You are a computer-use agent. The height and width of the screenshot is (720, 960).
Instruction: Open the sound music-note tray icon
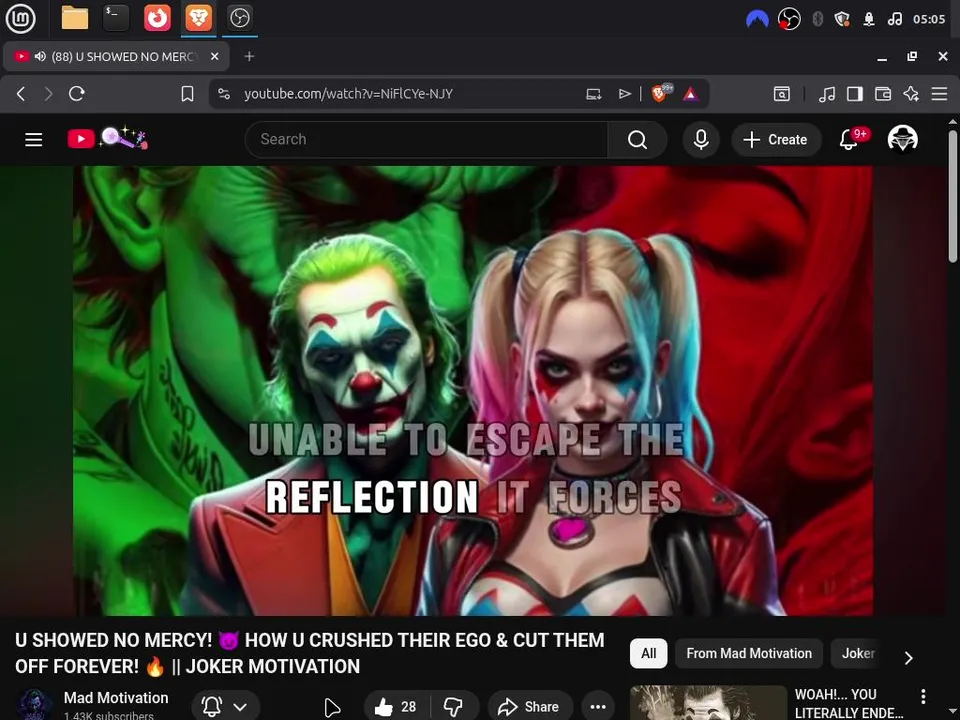click(894, 19)
